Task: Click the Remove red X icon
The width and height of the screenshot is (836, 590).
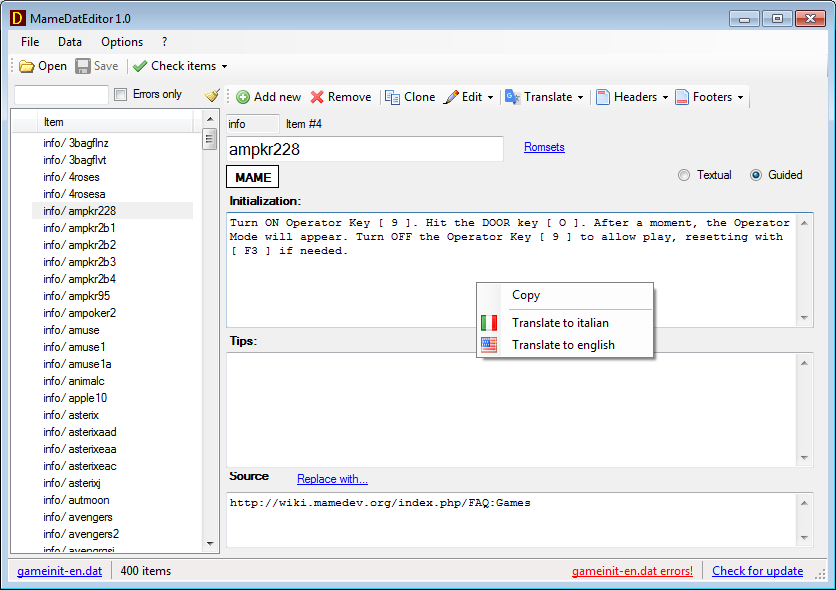Action: pos(317,97)
